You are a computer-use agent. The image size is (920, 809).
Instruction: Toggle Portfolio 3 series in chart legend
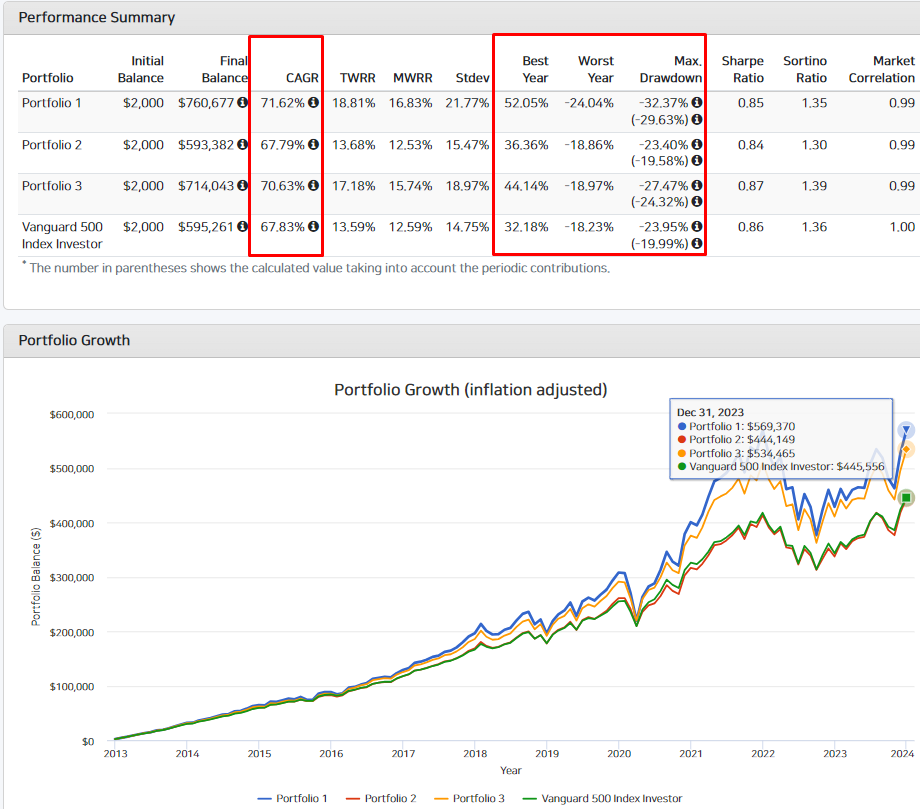469,798
